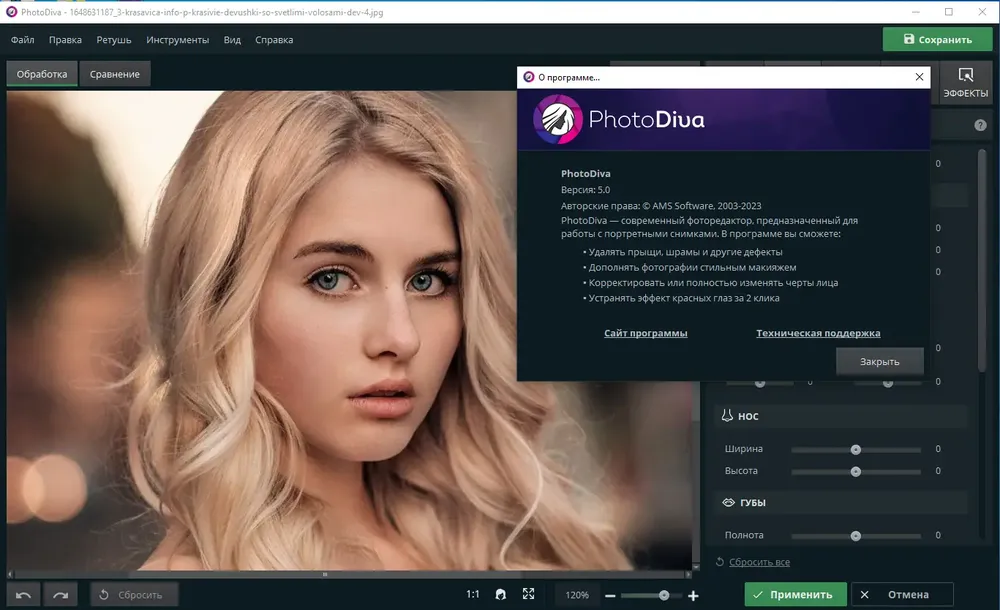Switch to the Сравнение tab

pos(115,74)
